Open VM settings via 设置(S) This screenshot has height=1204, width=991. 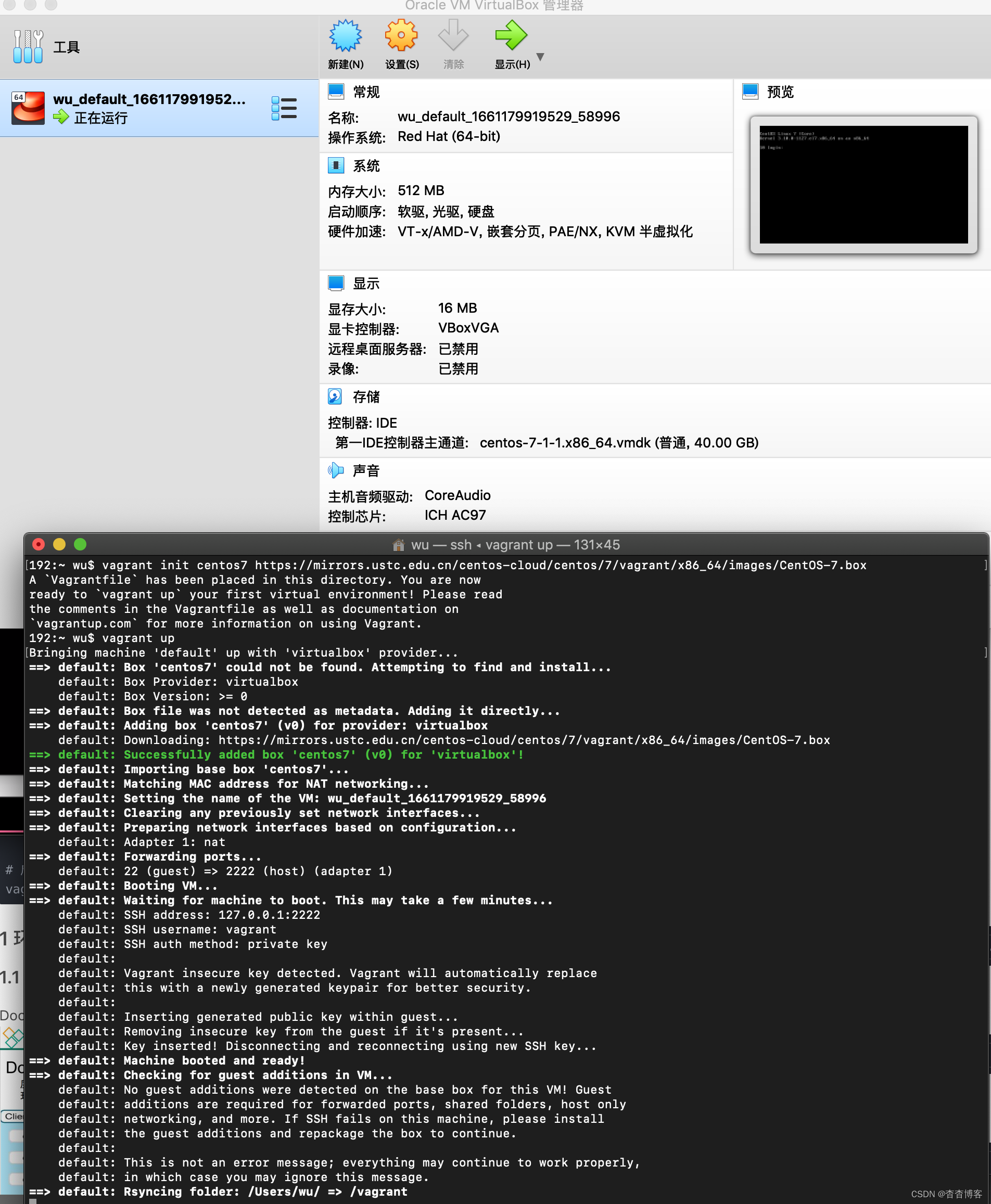[x=402, y=45]
